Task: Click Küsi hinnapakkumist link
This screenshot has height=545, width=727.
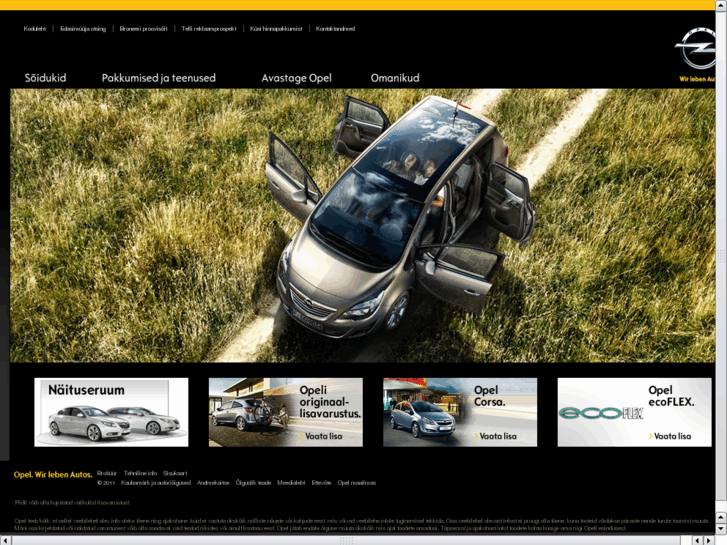Action: click(x=276, y=29)
